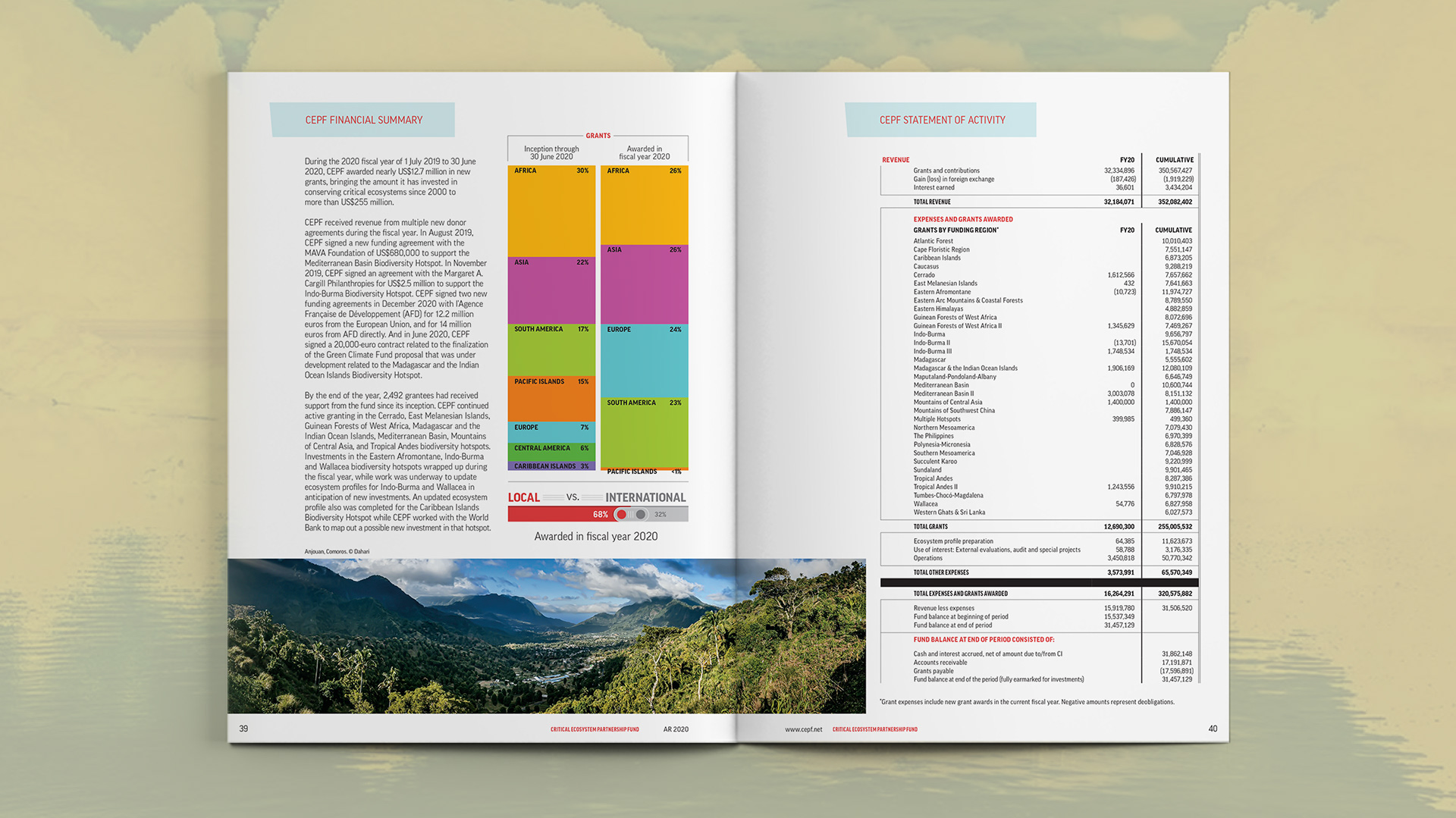Click page number 40
Image resolution: width=1456 pixels, height=818 pixels.
(1213, 729)
